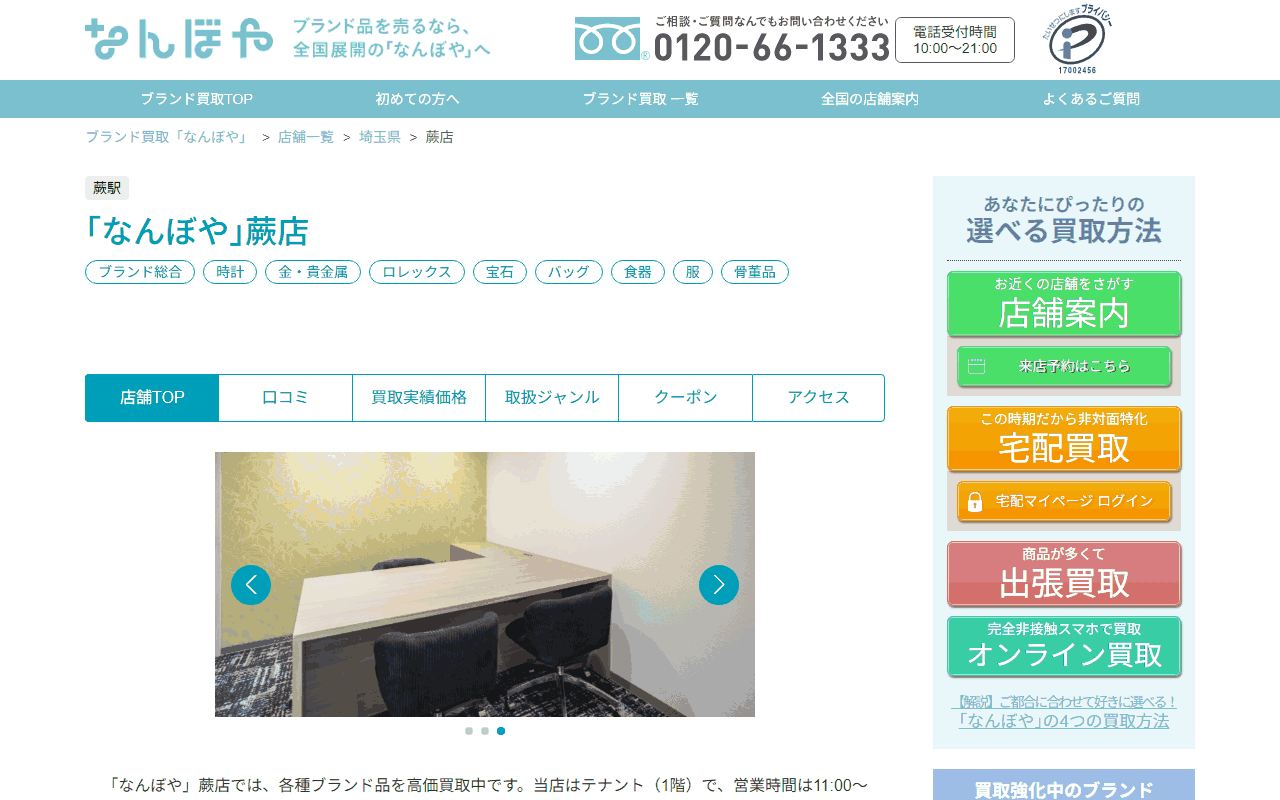Viewport: 1280px width, 800px height.
Task: Switch to the クーポン tab
Action: (x=686, y=398)
